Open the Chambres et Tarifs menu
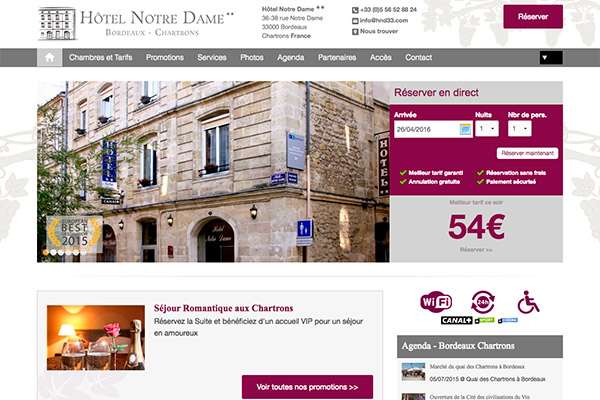The image size is (600, 400). coord(101,57)
